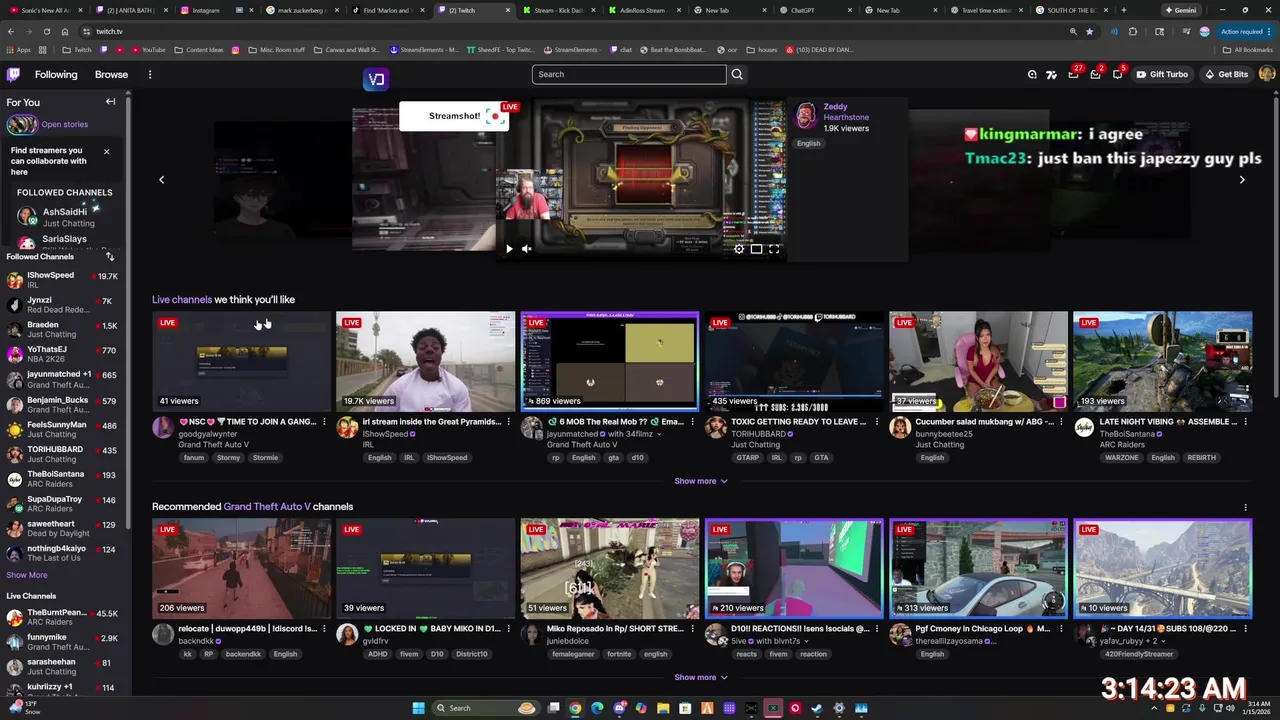Open the Browse tab
This screenshot has width=1280, height=720.
click(x=111, y=74)
